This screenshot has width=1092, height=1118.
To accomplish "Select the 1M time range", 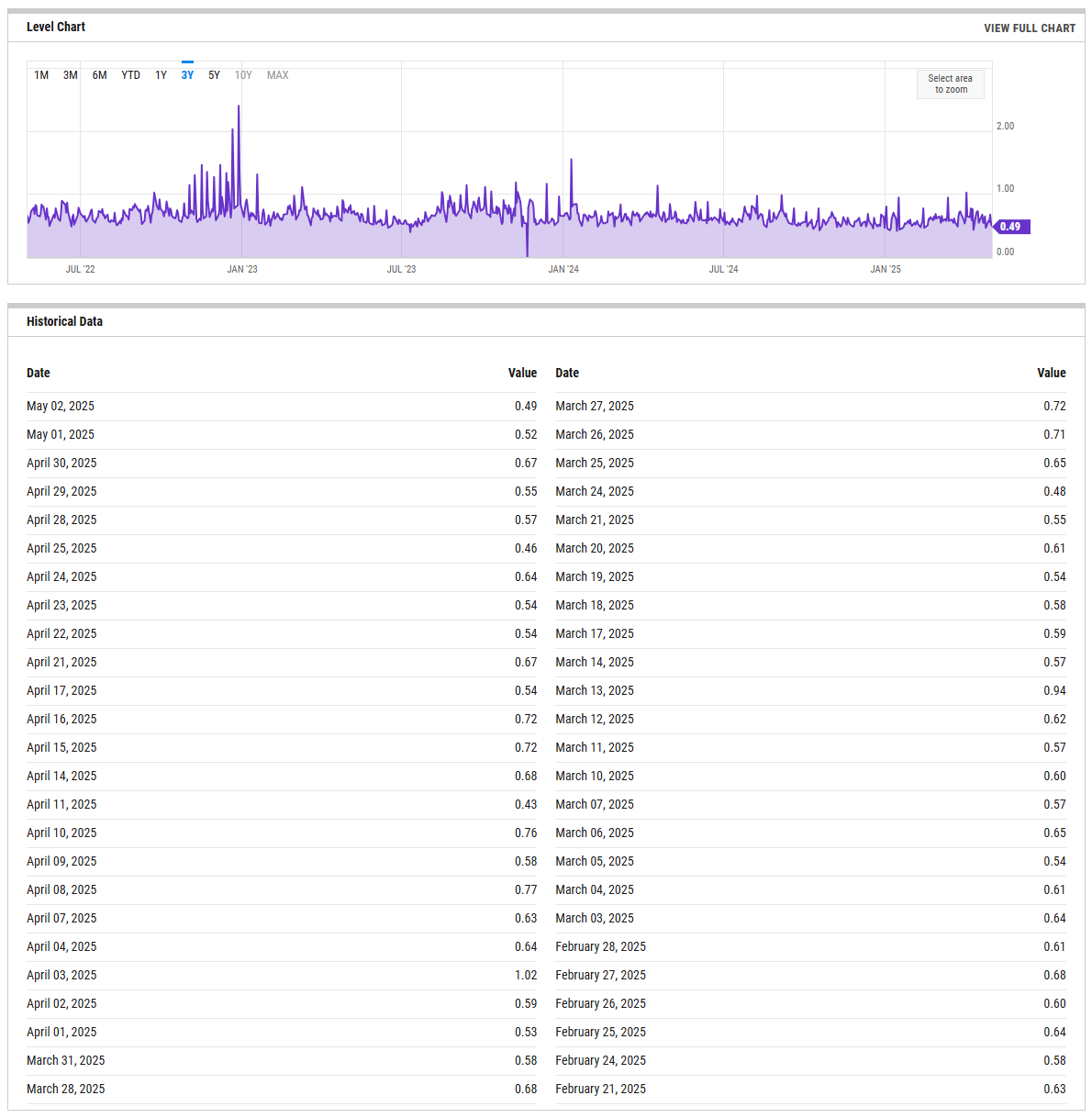I will [41, 75].
